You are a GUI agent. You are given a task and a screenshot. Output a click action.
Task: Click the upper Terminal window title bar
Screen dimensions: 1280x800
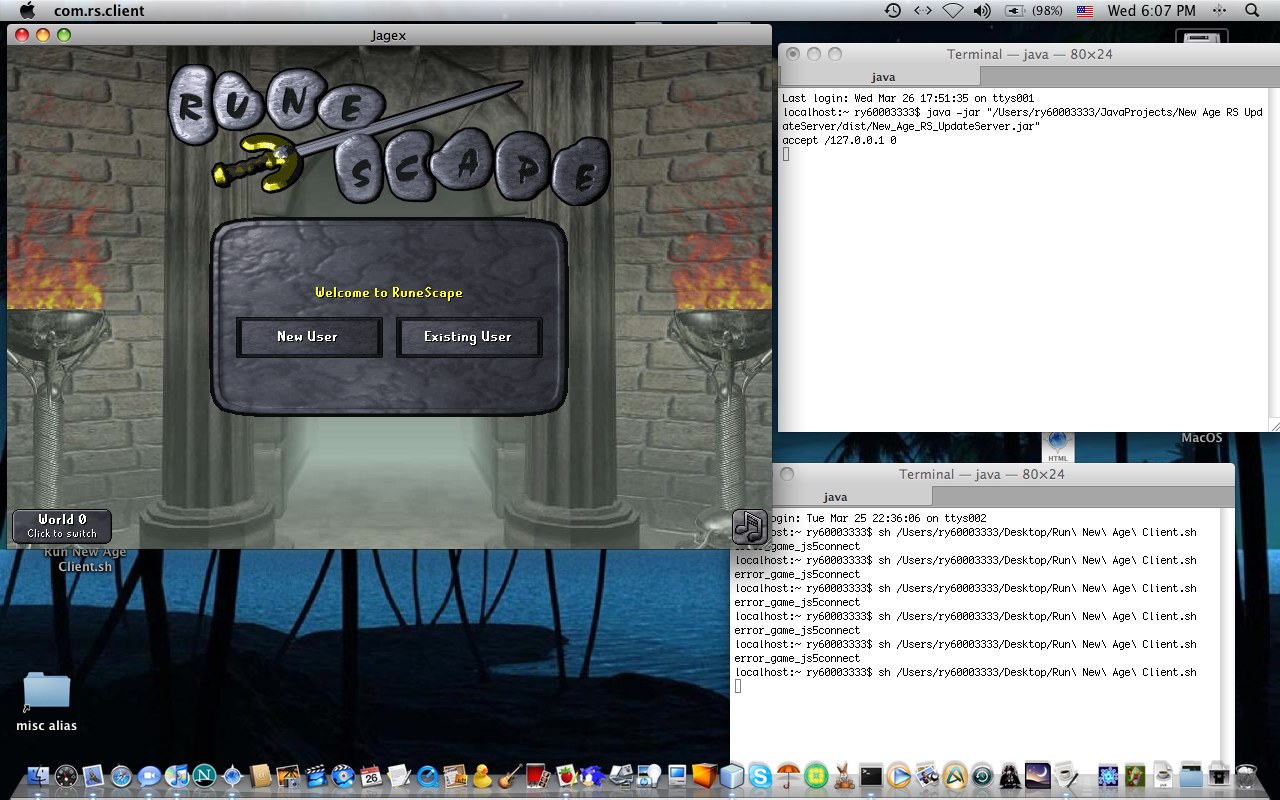coord(1029,54)
